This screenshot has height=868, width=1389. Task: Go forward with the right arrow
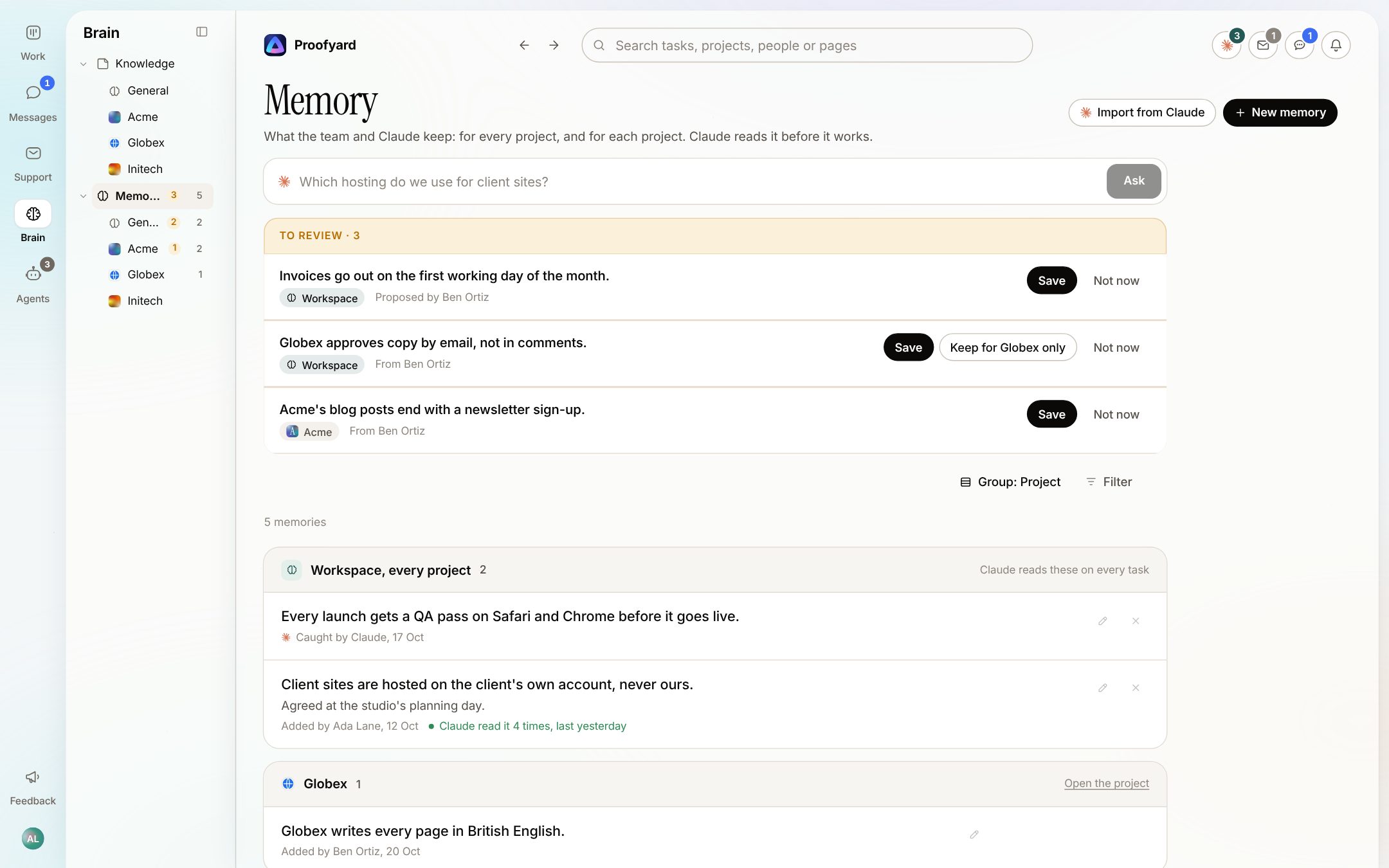pyautogui.click(x=554, y=45)
